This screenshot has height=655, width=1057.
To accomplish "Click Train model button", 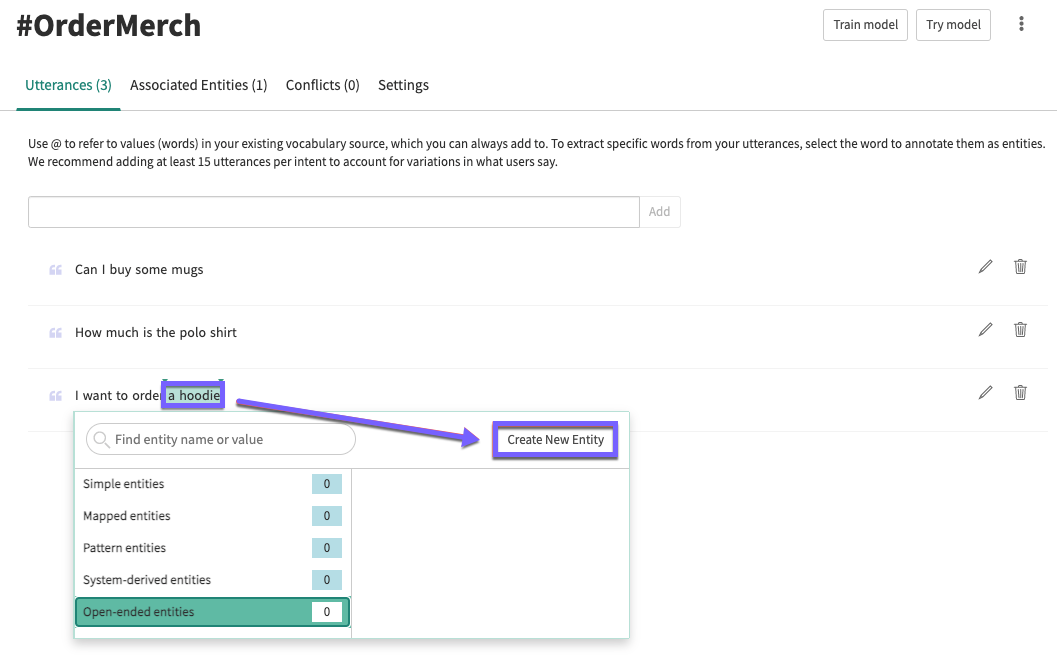I will coord(866,25).
